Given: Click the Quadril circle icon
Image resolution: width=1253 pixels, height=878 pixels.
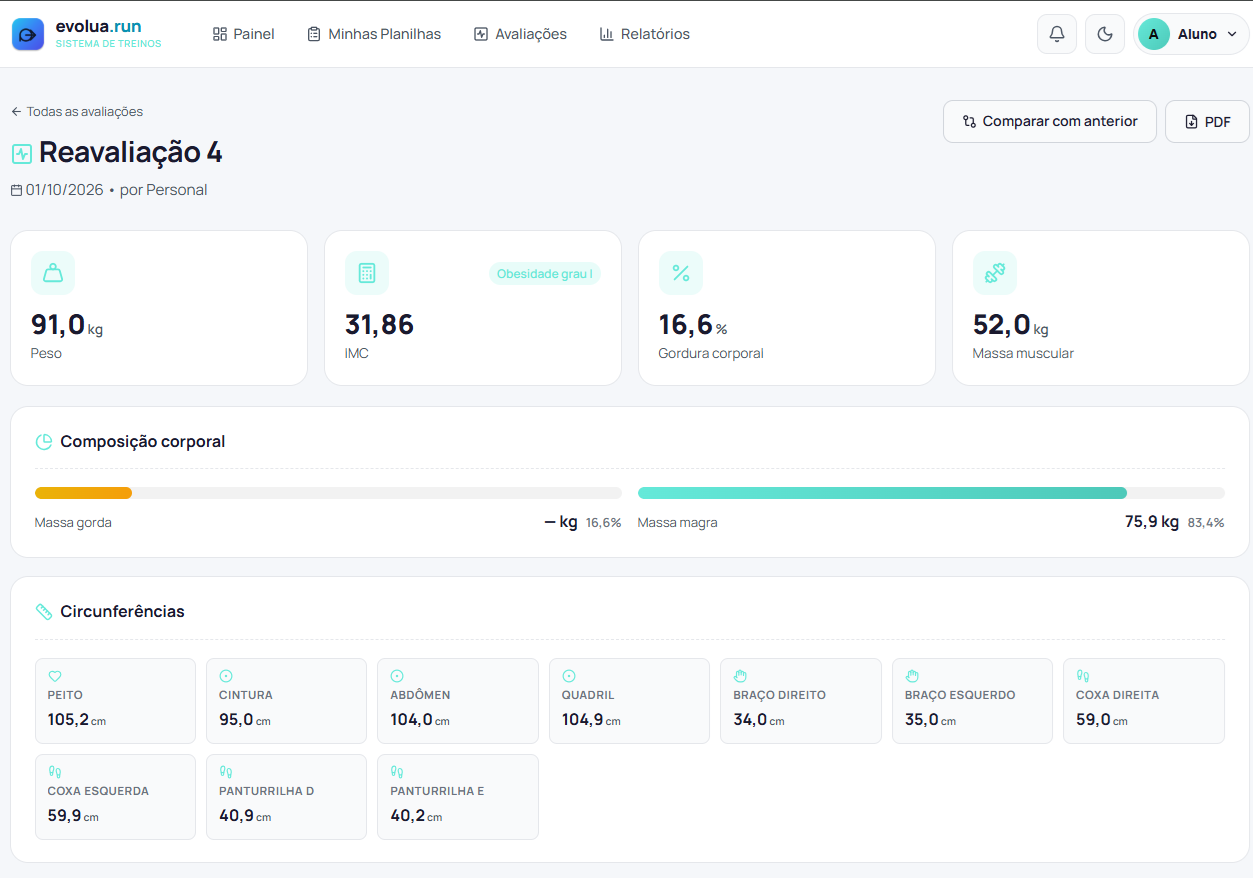Looking at the screenshot, I should point(569,676).
